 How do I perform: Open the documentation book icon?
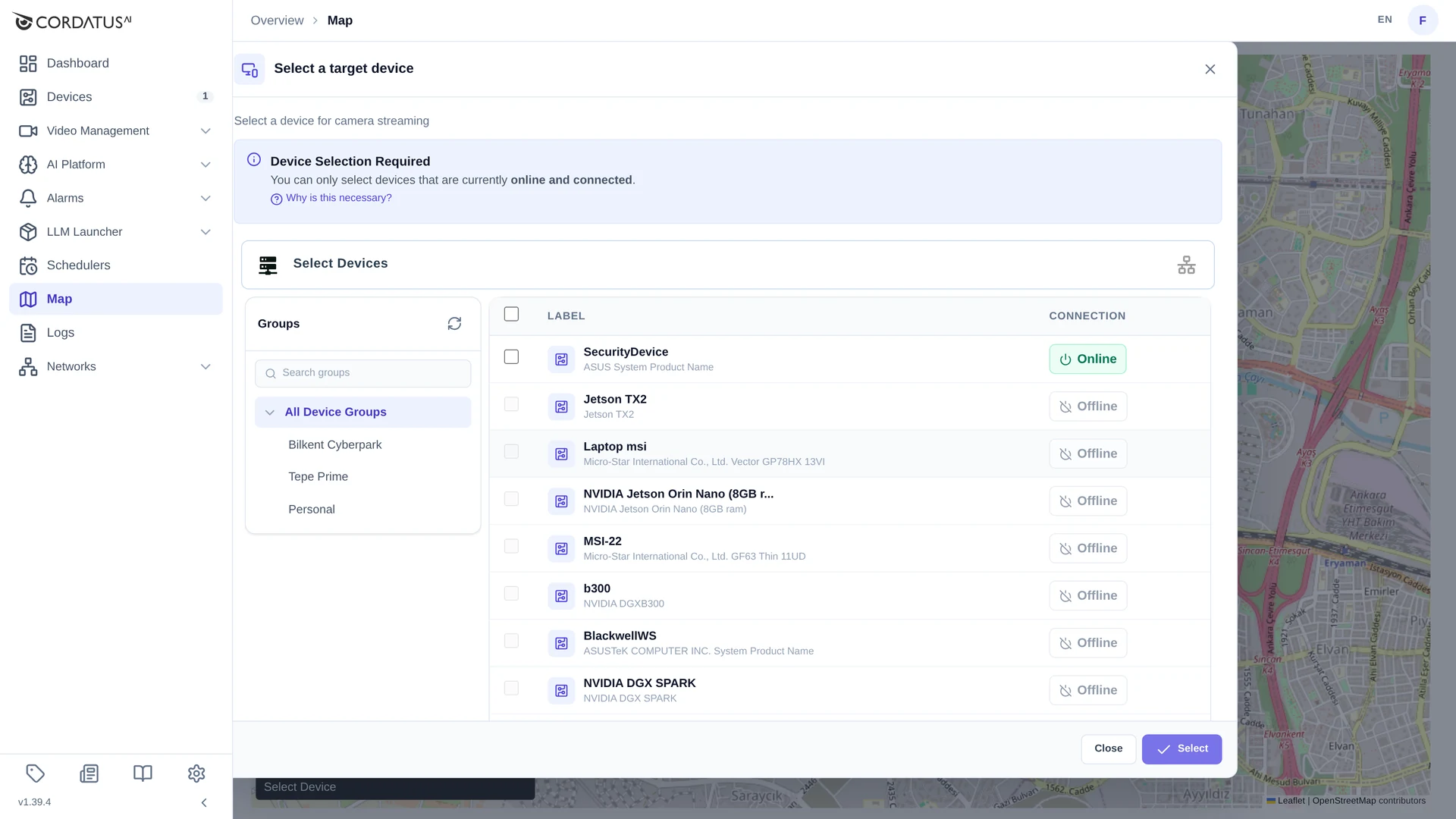coord(143,773)
